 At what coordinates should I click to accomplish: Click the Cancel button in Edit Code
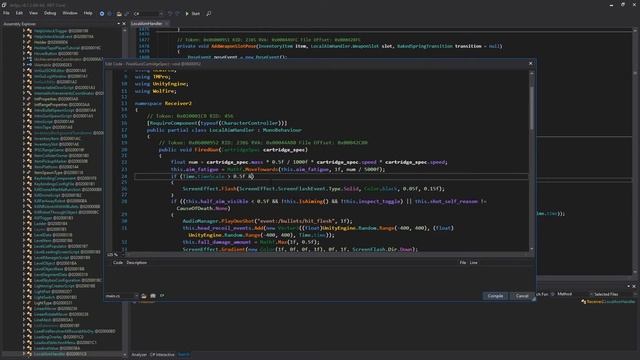coord(522,296)
